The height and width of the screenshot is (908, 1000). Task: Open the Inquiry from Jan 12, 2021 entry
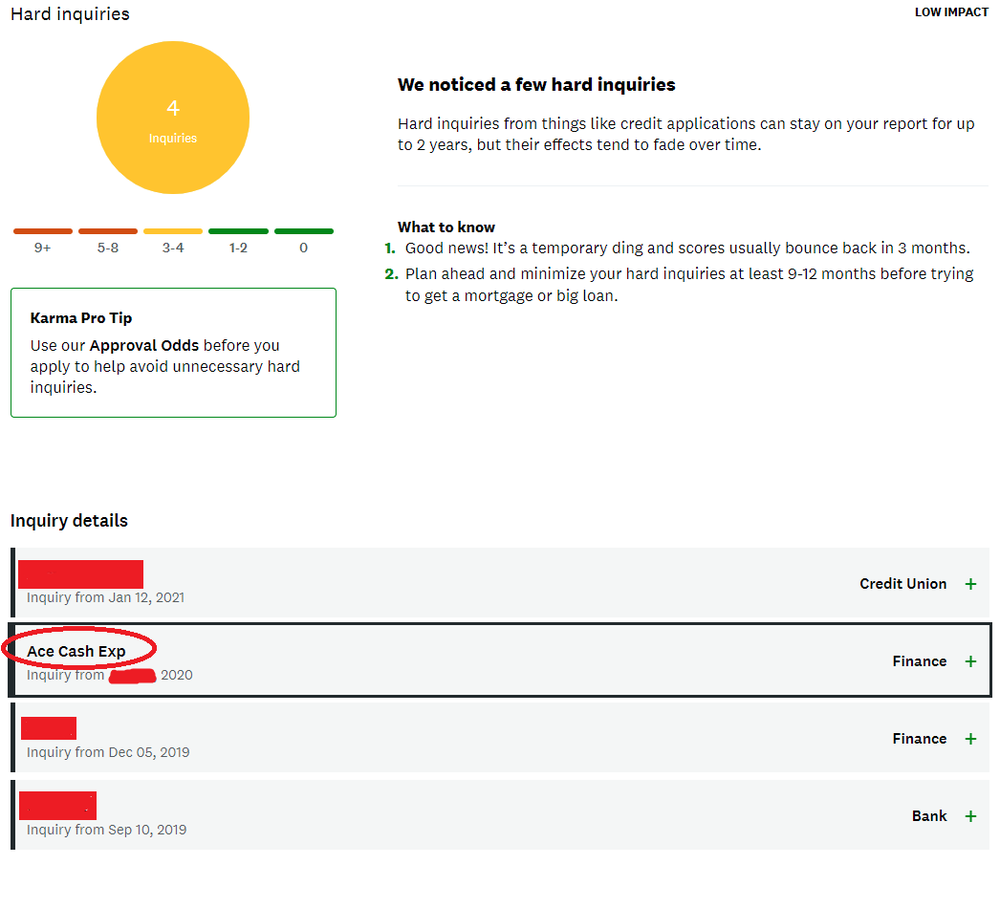tap(105, 597)
